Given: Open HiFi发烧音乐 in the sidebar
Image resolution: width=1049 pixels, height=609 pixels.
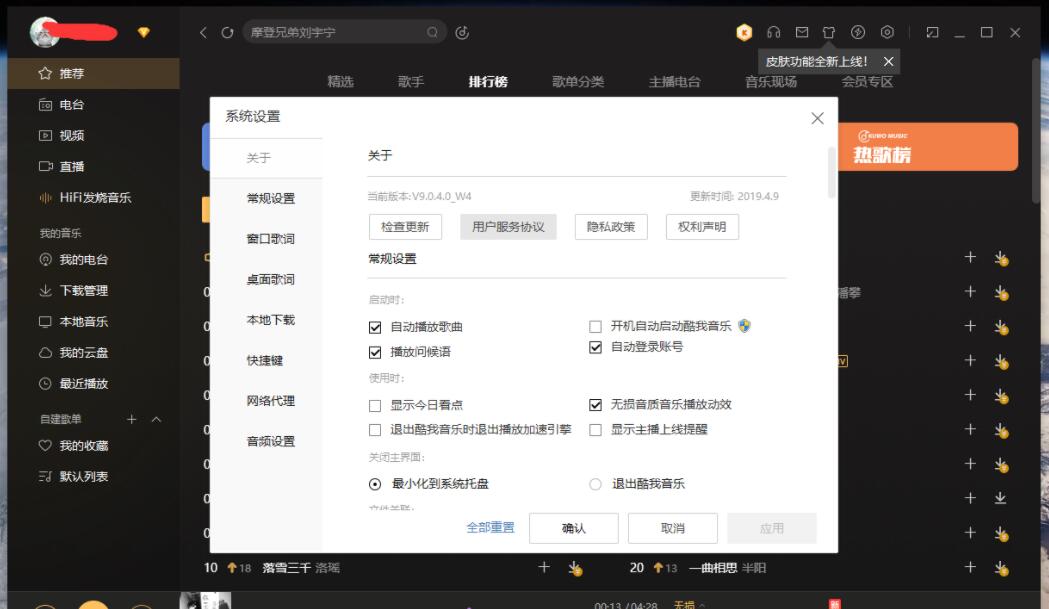Looking at the screenshot, I should (94, 197).
